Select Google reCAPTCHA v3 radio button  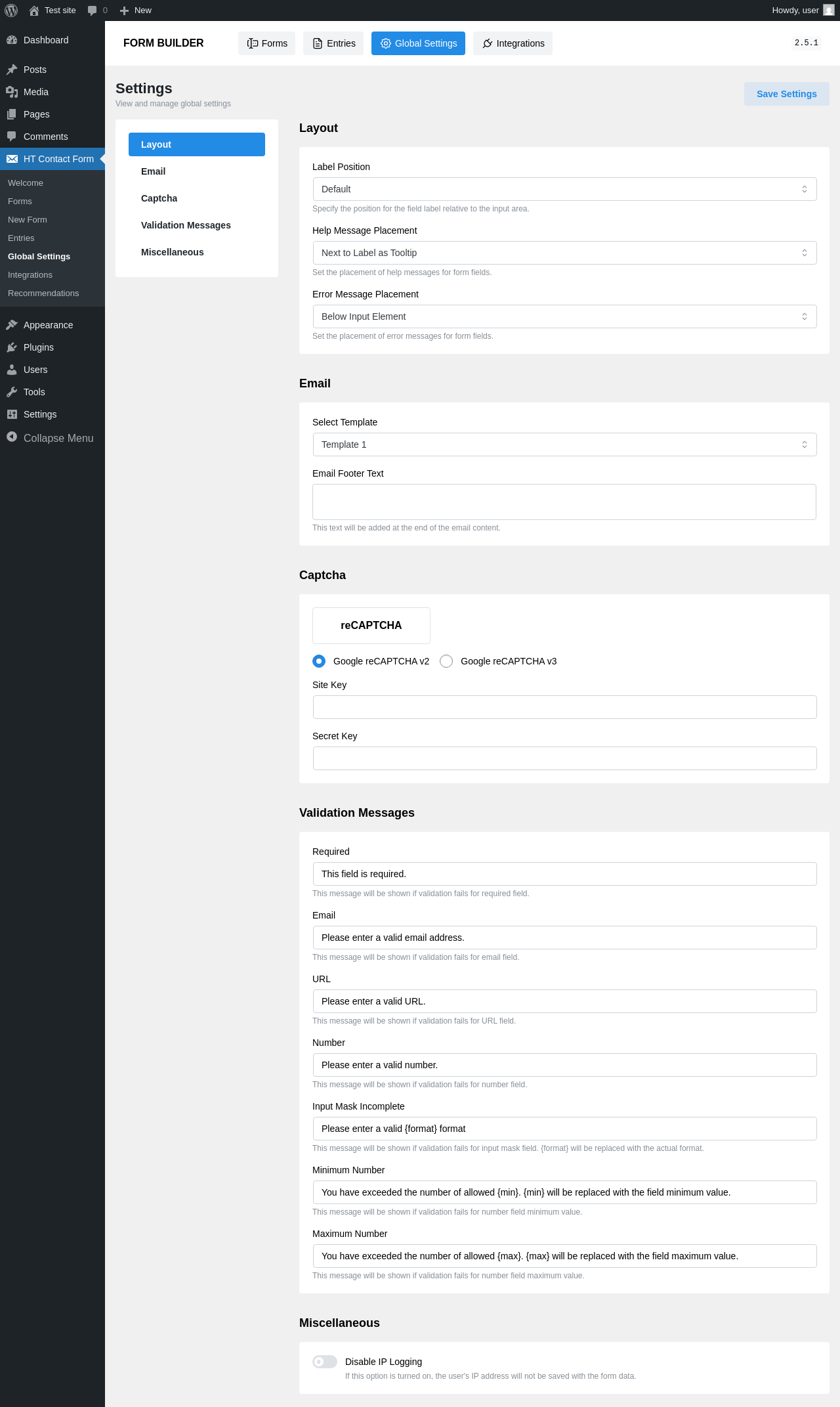[446, 661]
